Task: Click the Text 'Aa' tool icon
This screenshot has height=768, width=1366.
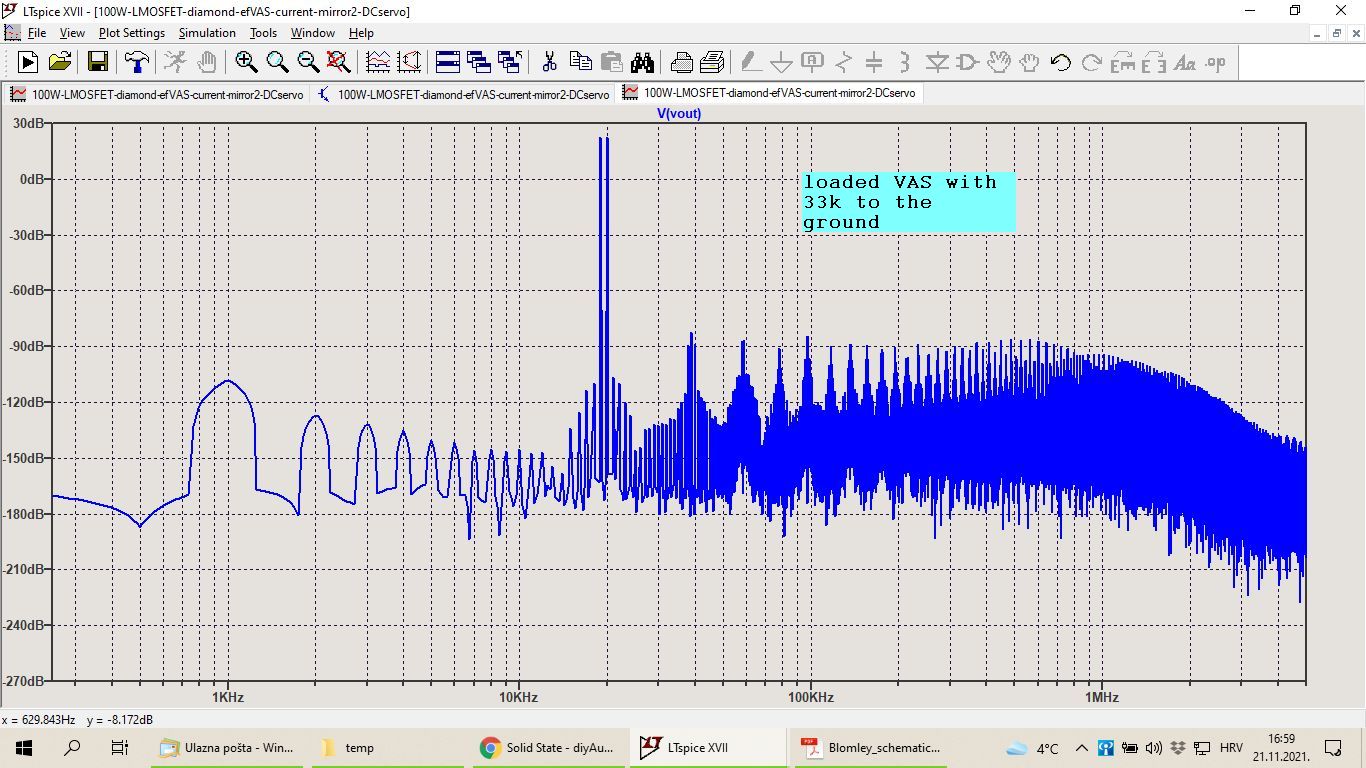Action: (1184, 62)
